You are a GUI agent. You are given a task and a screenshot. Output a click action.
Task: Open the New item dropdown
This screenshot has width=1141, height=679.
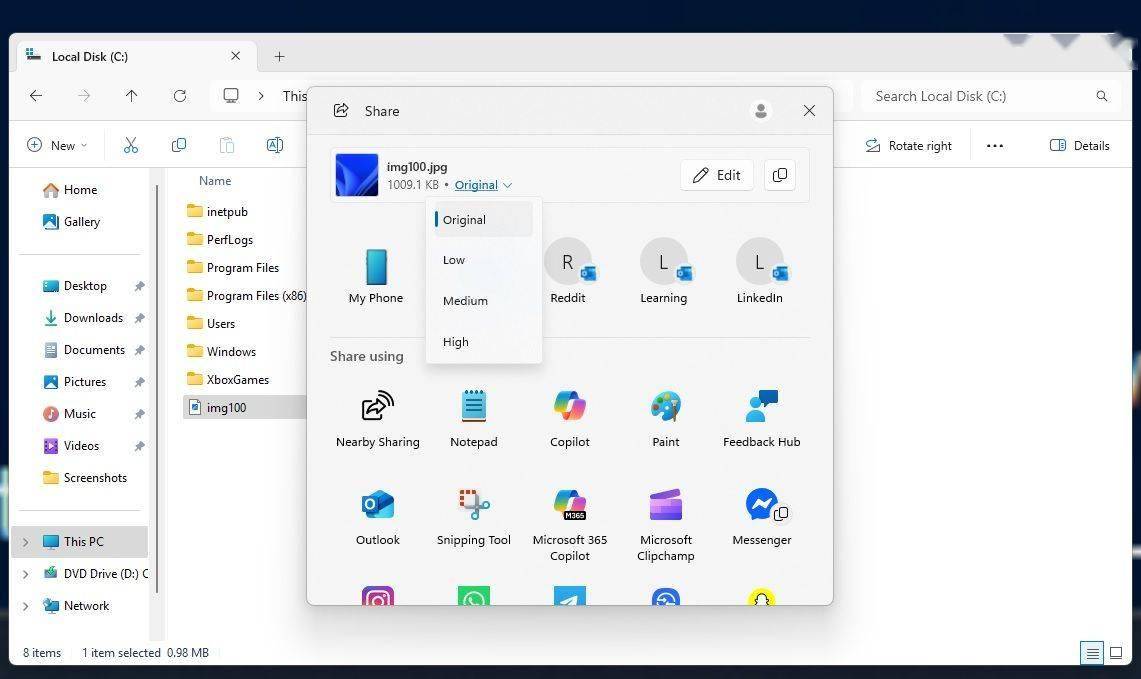coord(57,146)
